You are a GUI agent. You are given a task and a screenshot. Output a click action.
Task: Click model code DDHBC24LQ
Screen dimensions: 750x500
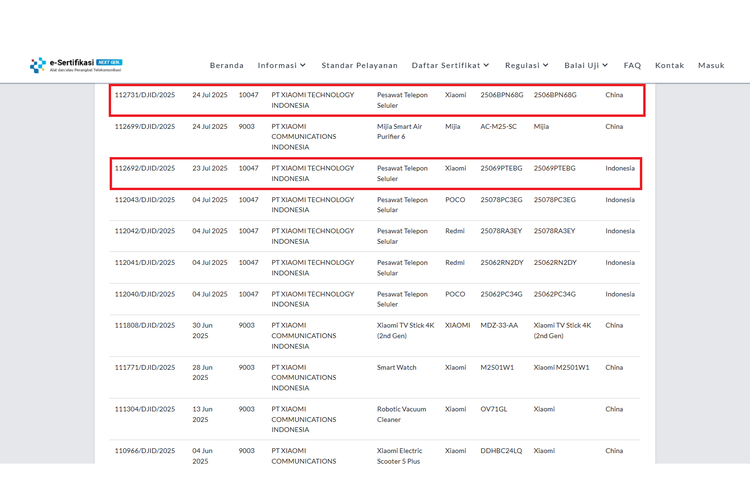coord(501,450)
